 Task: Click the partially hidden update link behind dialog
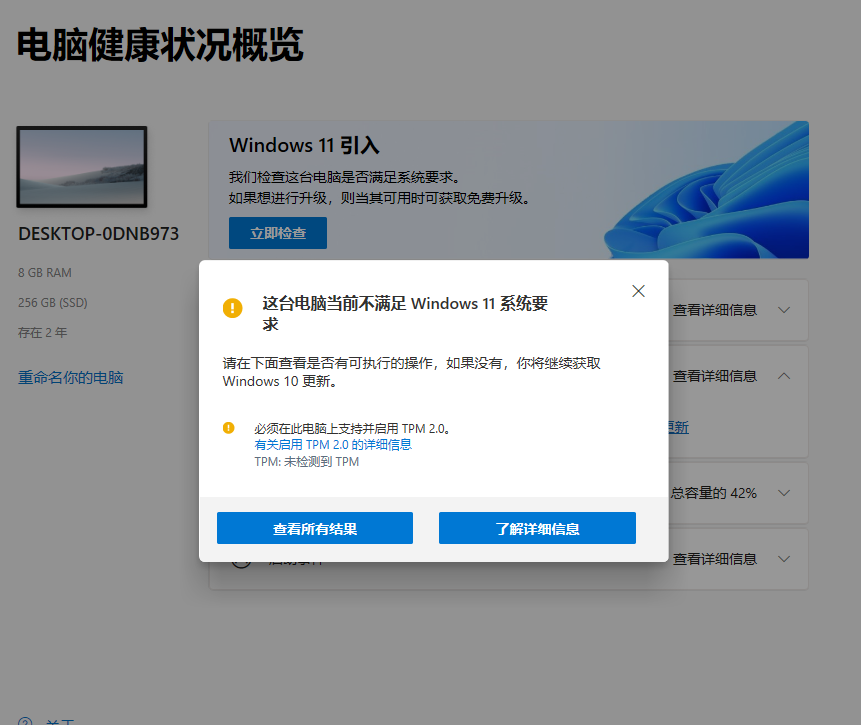[x=679, y=427]
